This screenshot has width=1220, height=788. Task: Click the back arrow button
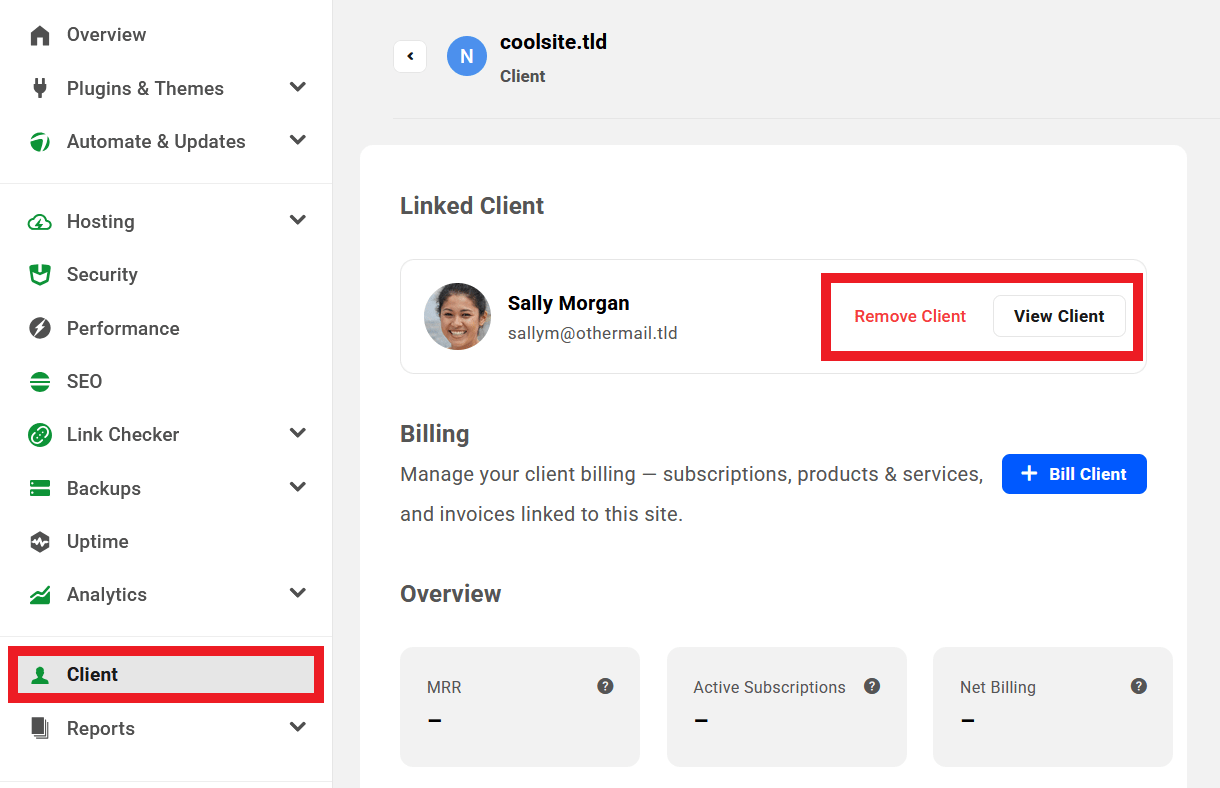[410, 57]
